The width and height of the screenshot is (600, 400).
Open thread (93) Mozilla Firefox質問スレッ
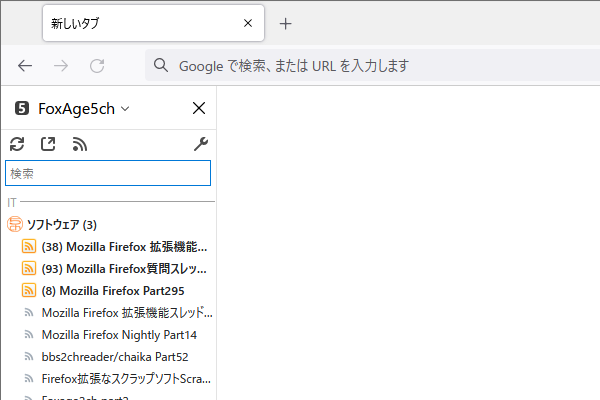point(124,269)
